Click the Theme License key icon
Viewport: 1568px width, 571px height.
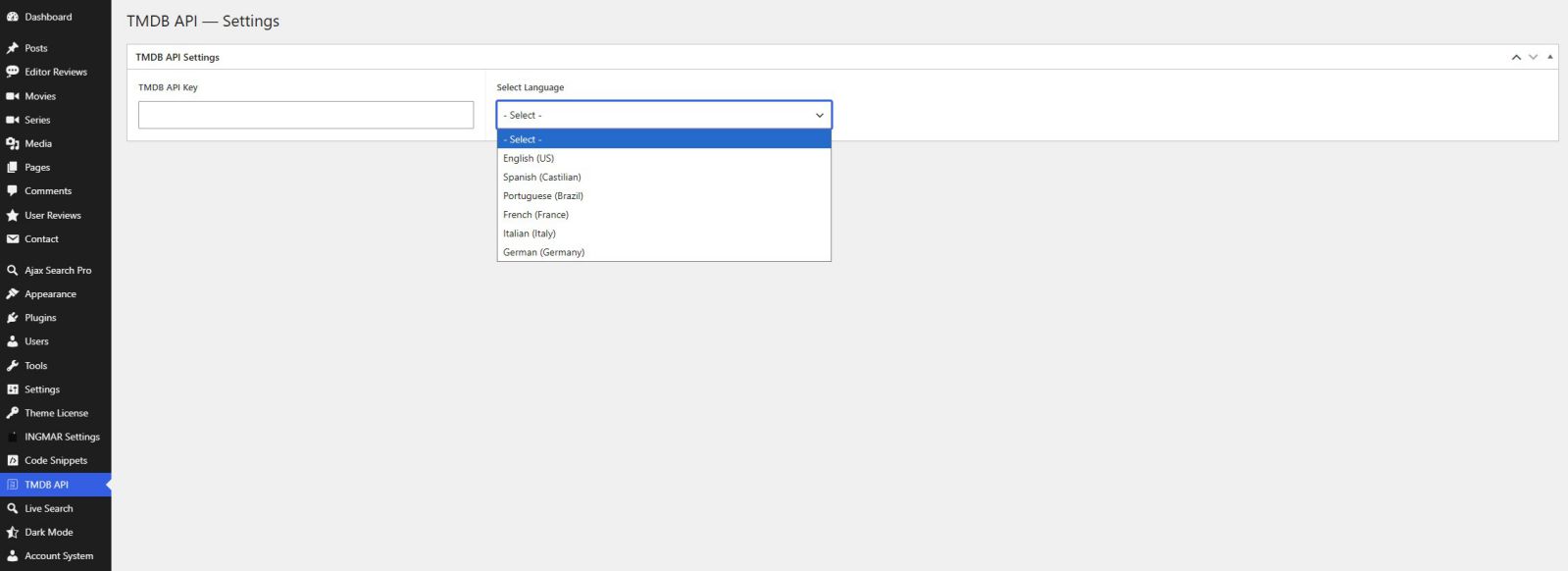coord(13,413)
